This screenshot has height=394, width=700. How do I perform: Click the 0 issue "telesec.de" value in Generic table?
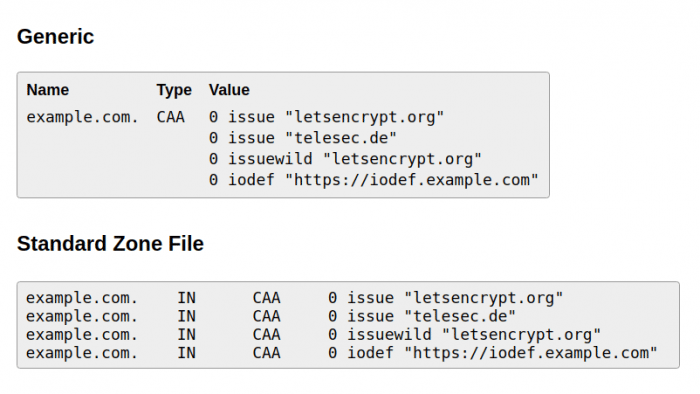coord(303,138)
